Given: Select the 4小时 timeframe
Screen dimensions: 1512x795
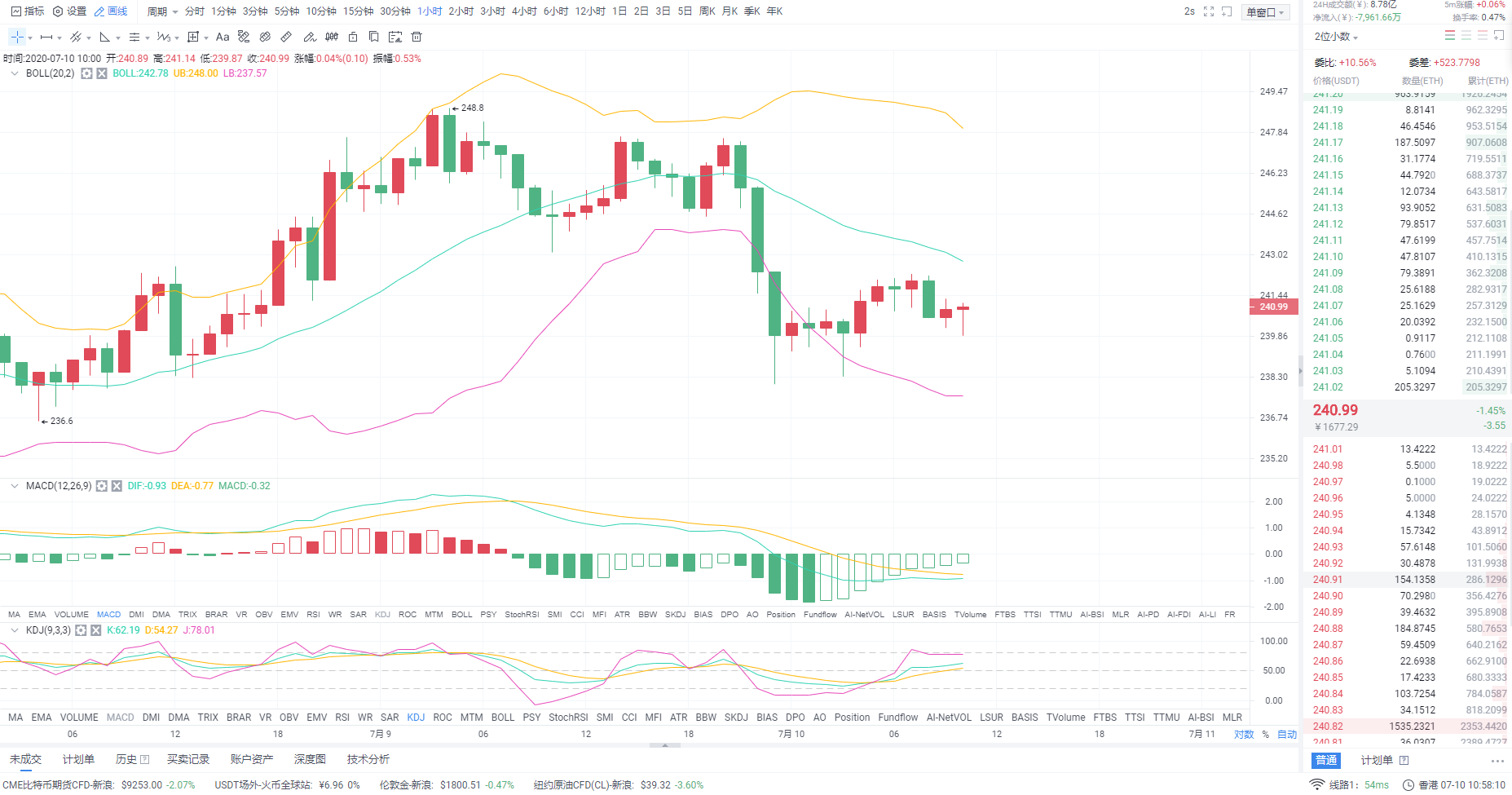Looking at the screenshot, I should pos(524,11).
